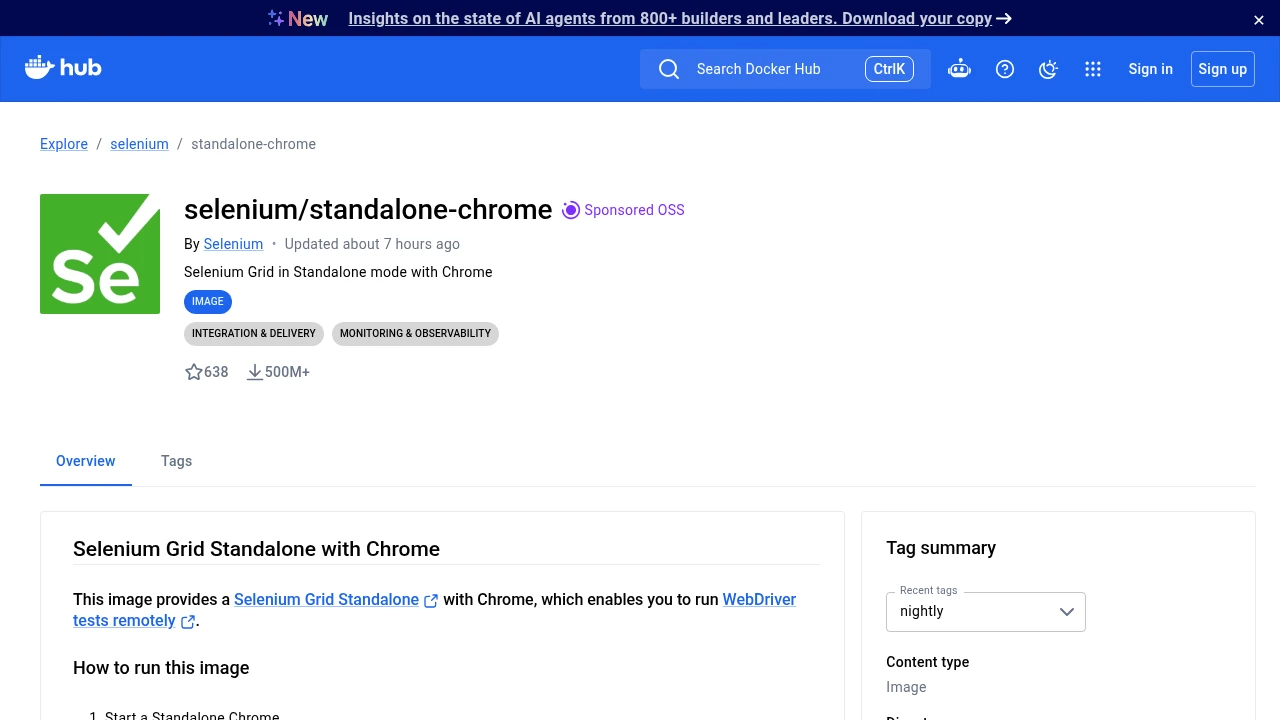Open the help question mark icon
The height and width of the screenshot is (720, 1280).
[x=1005, y=69]
